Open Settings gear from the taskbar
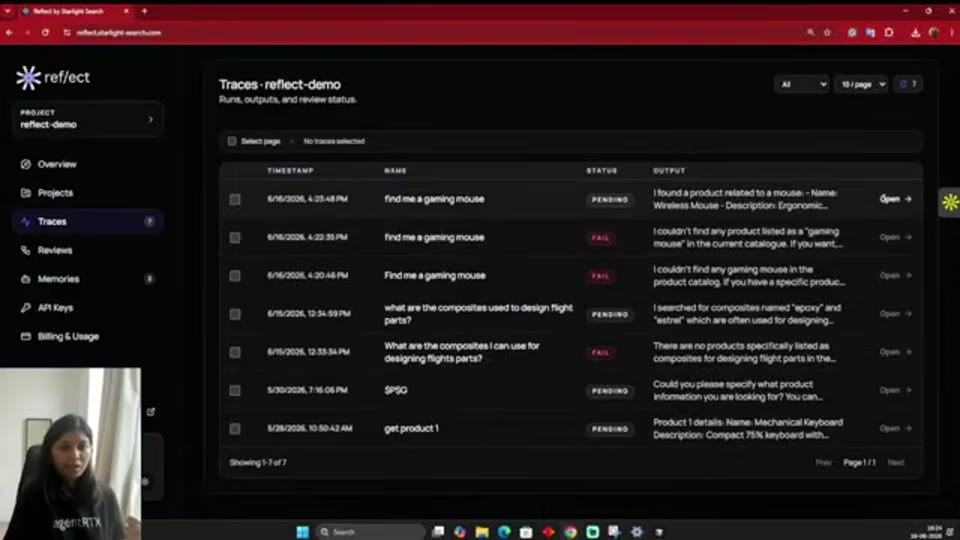Viewport: 960px width, 540px height. (637, 531)
